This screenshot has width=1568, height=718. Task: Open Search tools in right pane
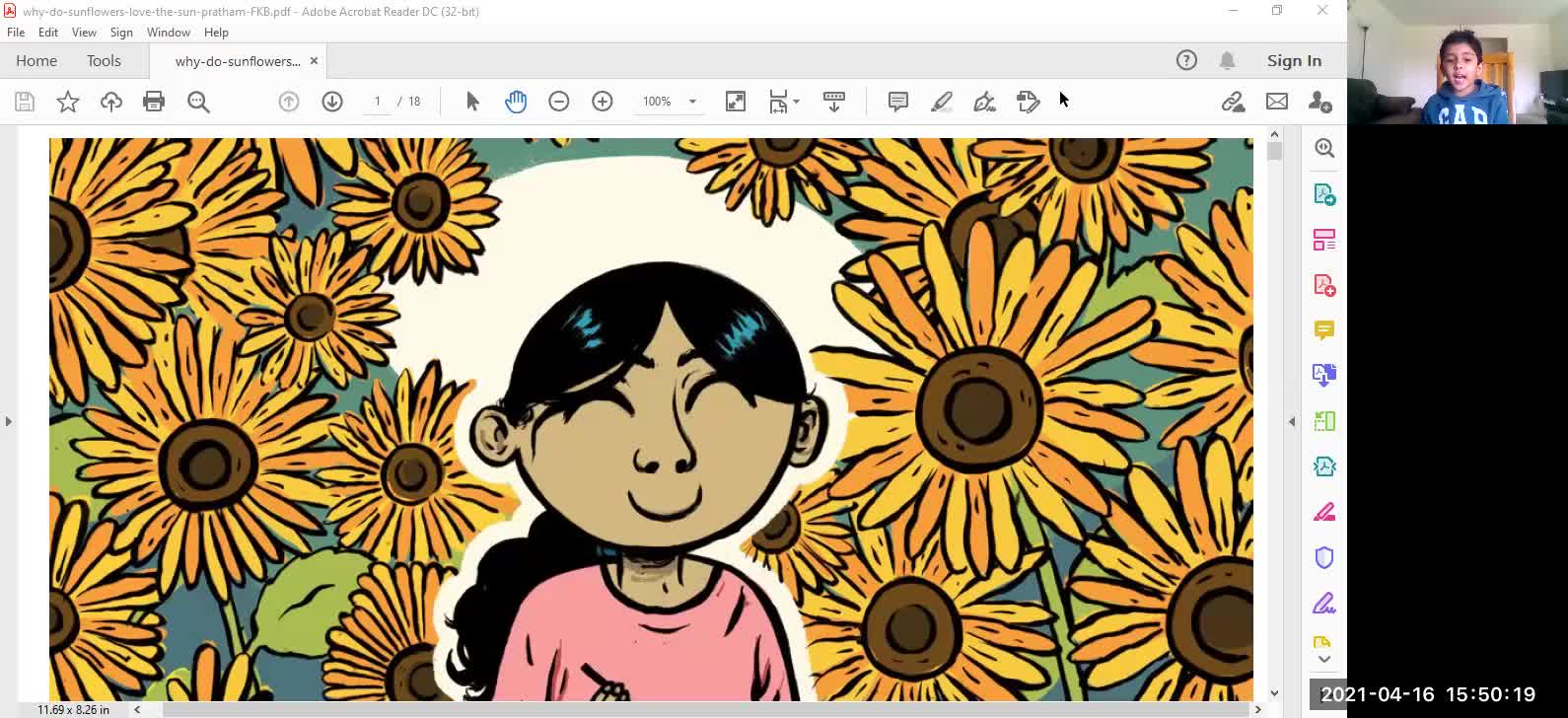point(1324,148)
